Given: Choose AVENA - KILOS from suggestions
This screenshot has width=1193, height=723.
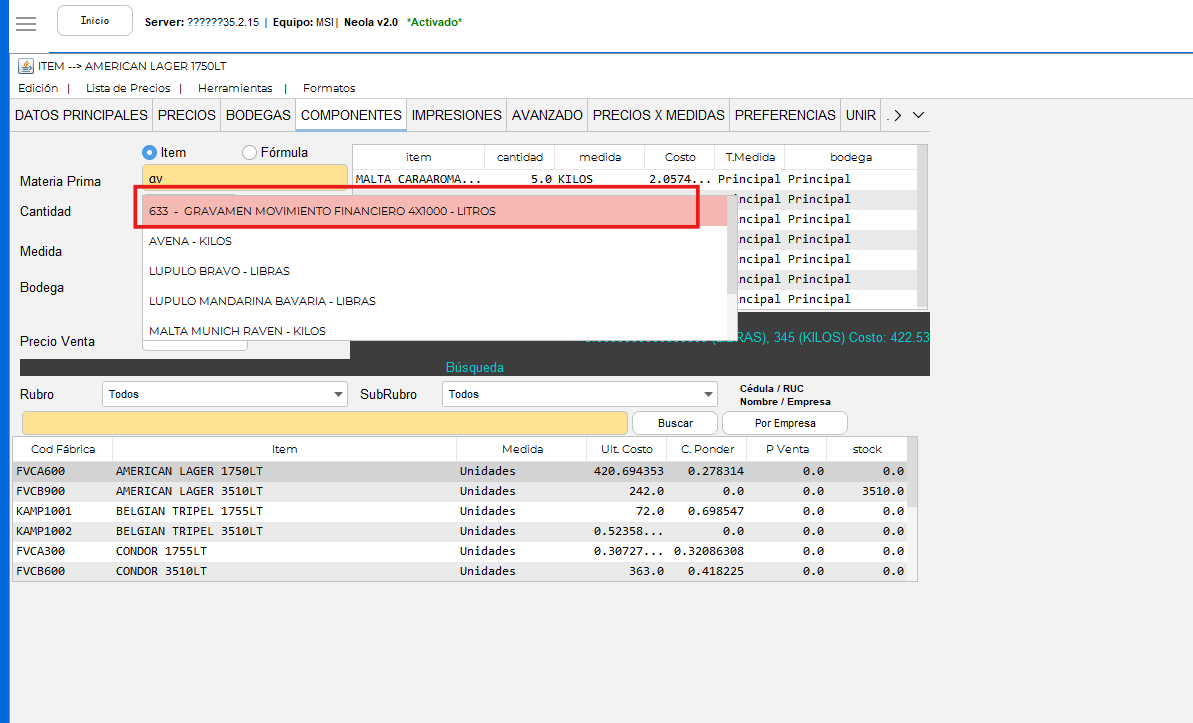Looking at the screenshot, I should tap(190, 241).
